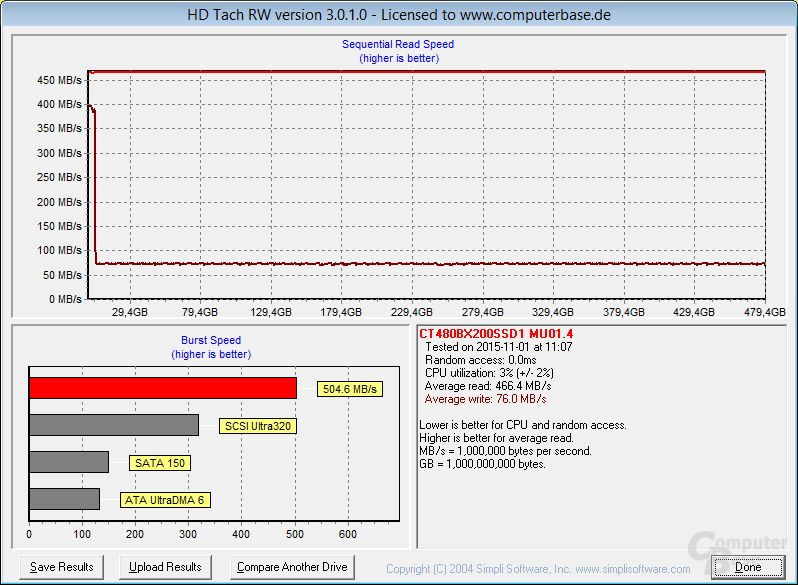798x585 pixels.
Task: Click the gray SCSI Ultra320 bar
Action: (x=114, y=425)
